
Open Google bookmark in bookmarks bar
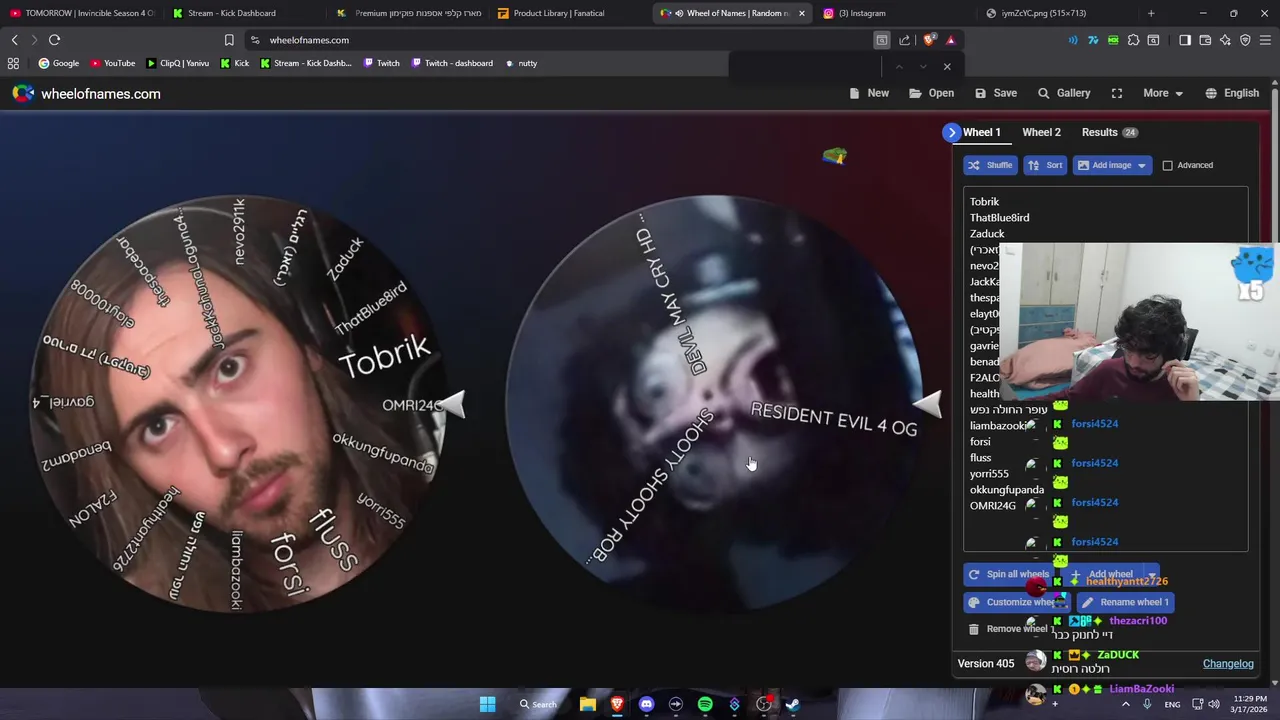(59, 63)
